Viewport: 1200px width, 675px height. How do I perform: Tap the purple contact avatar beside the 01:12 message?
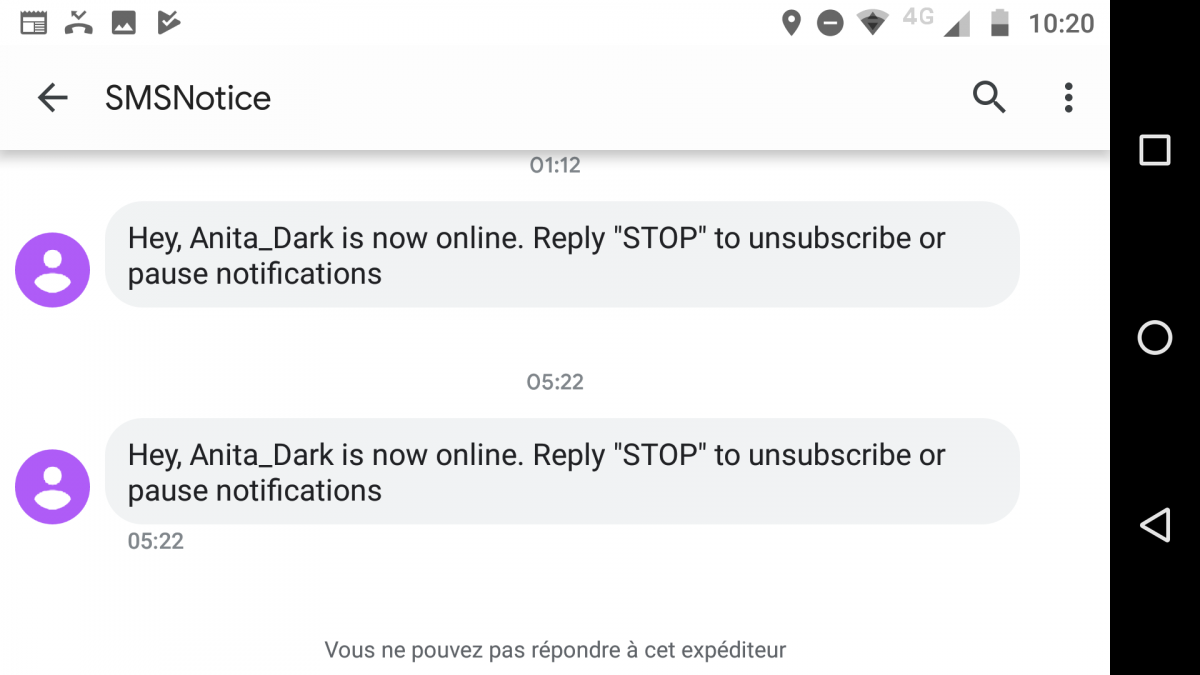[x=52, y=270]
